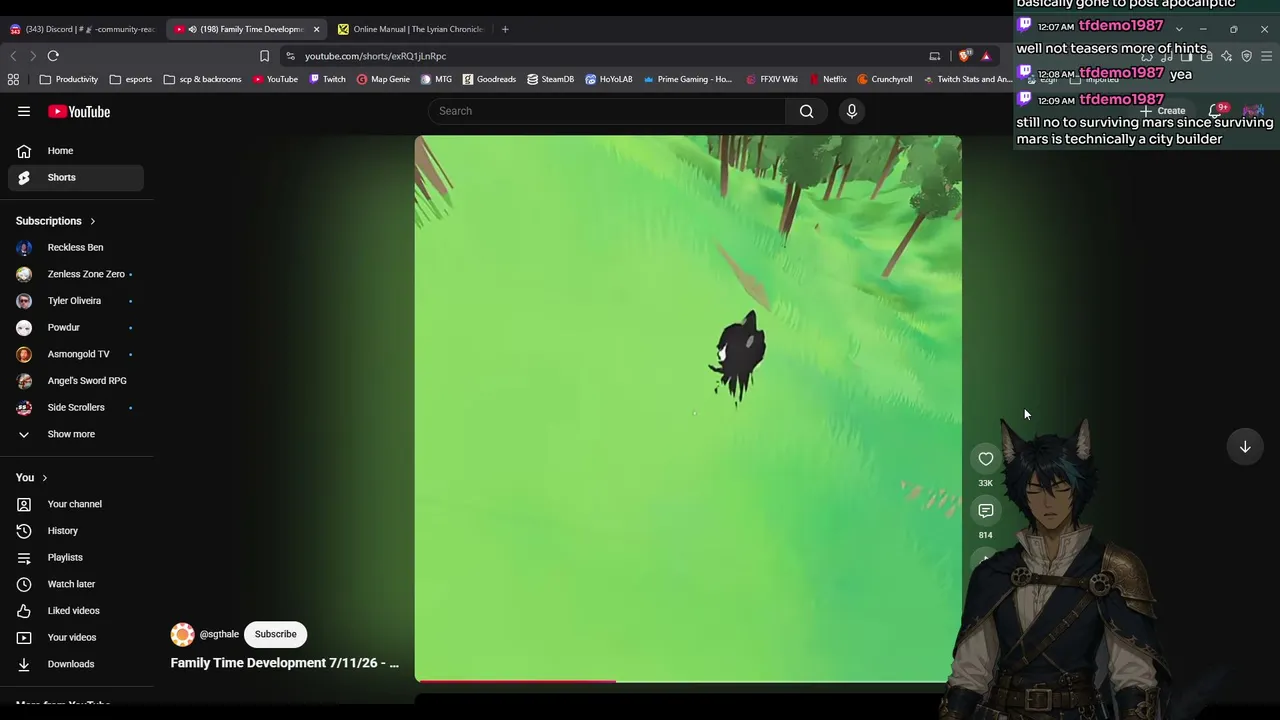
Task: Focus the YouTube search field
Action: (606, 111)
